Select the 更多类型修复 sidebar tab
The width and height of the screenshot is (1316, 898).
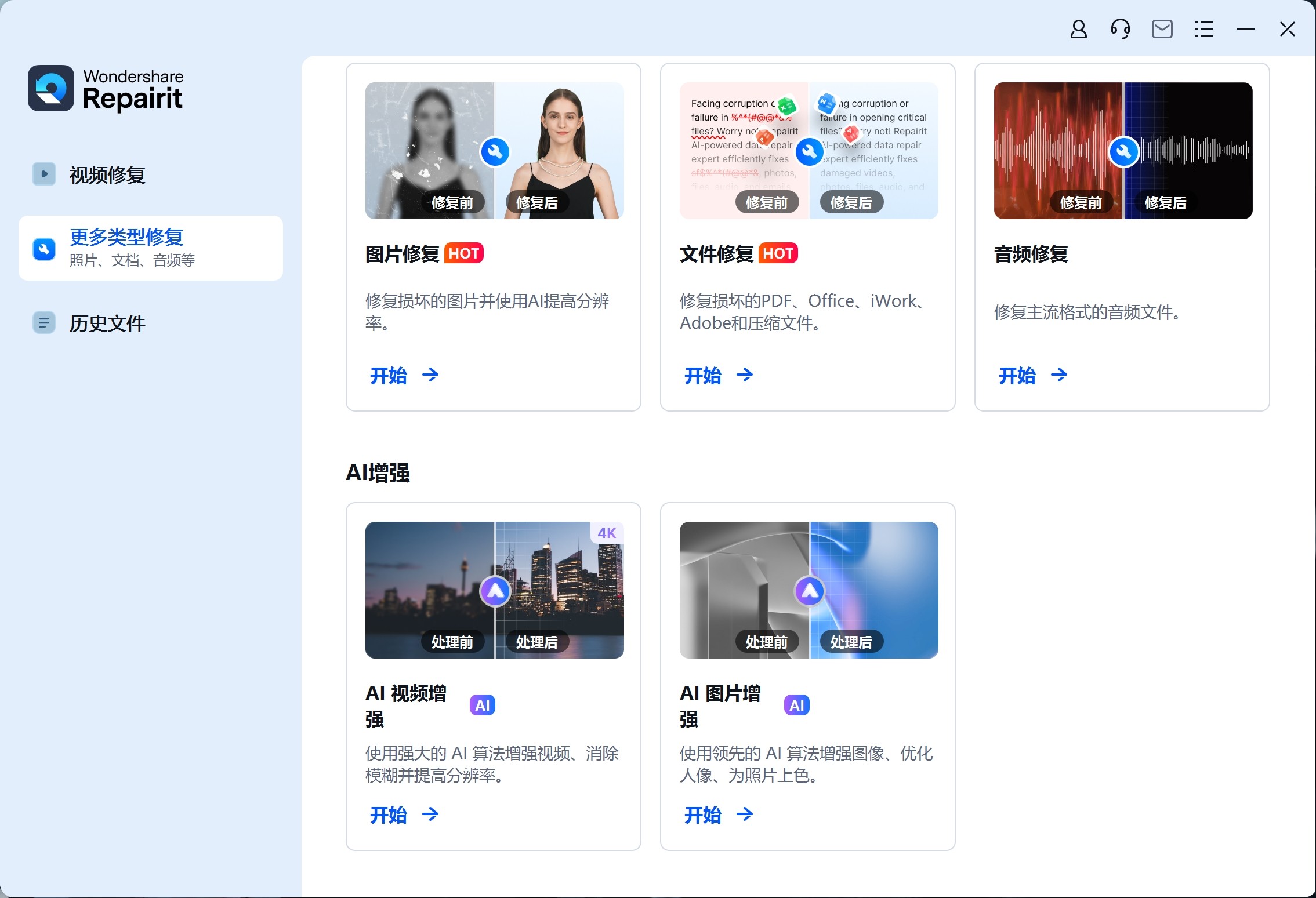[151, 248]
